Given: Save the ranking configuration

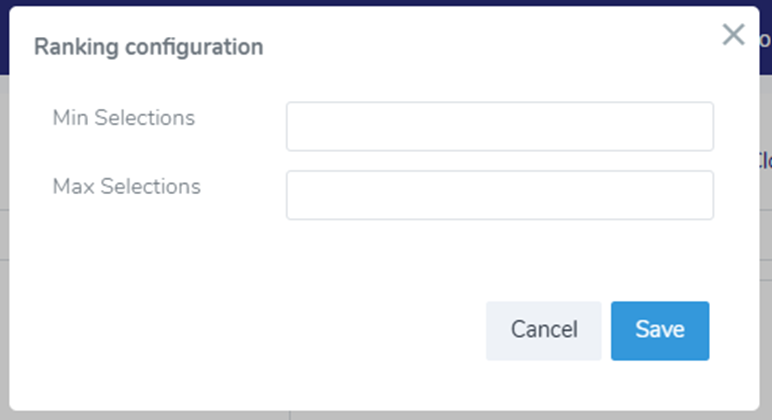Looking at the screenshot, I should [x=659, y=330].
